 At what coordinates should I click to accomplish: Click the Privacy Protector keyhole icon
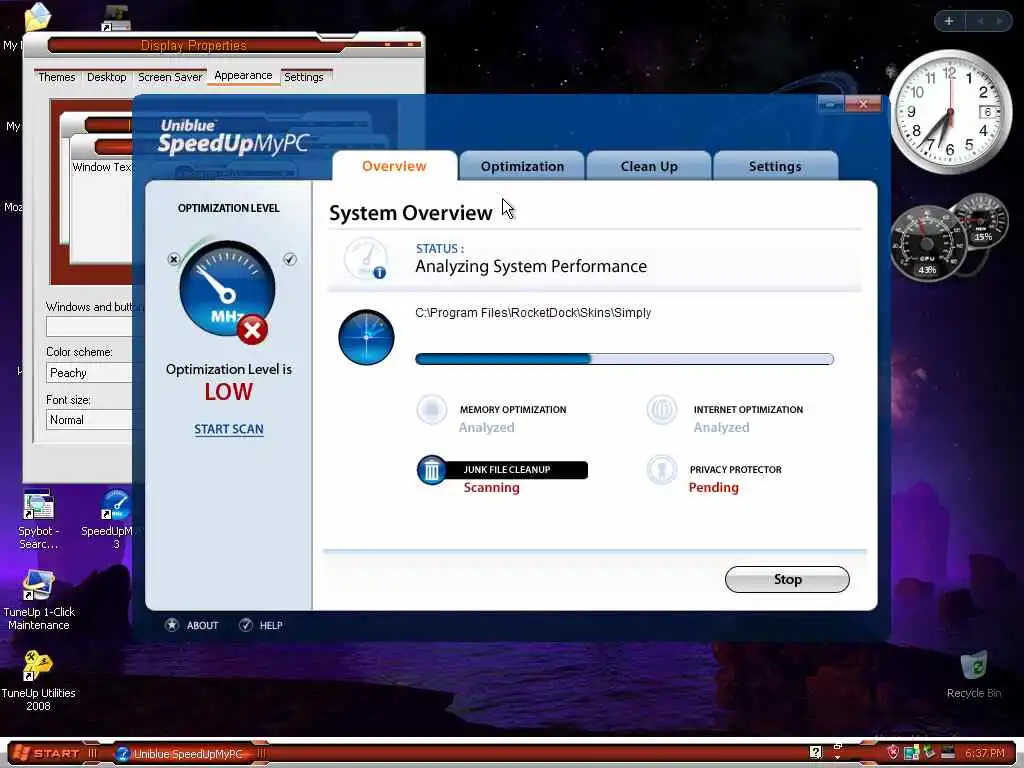click(662, 470)
